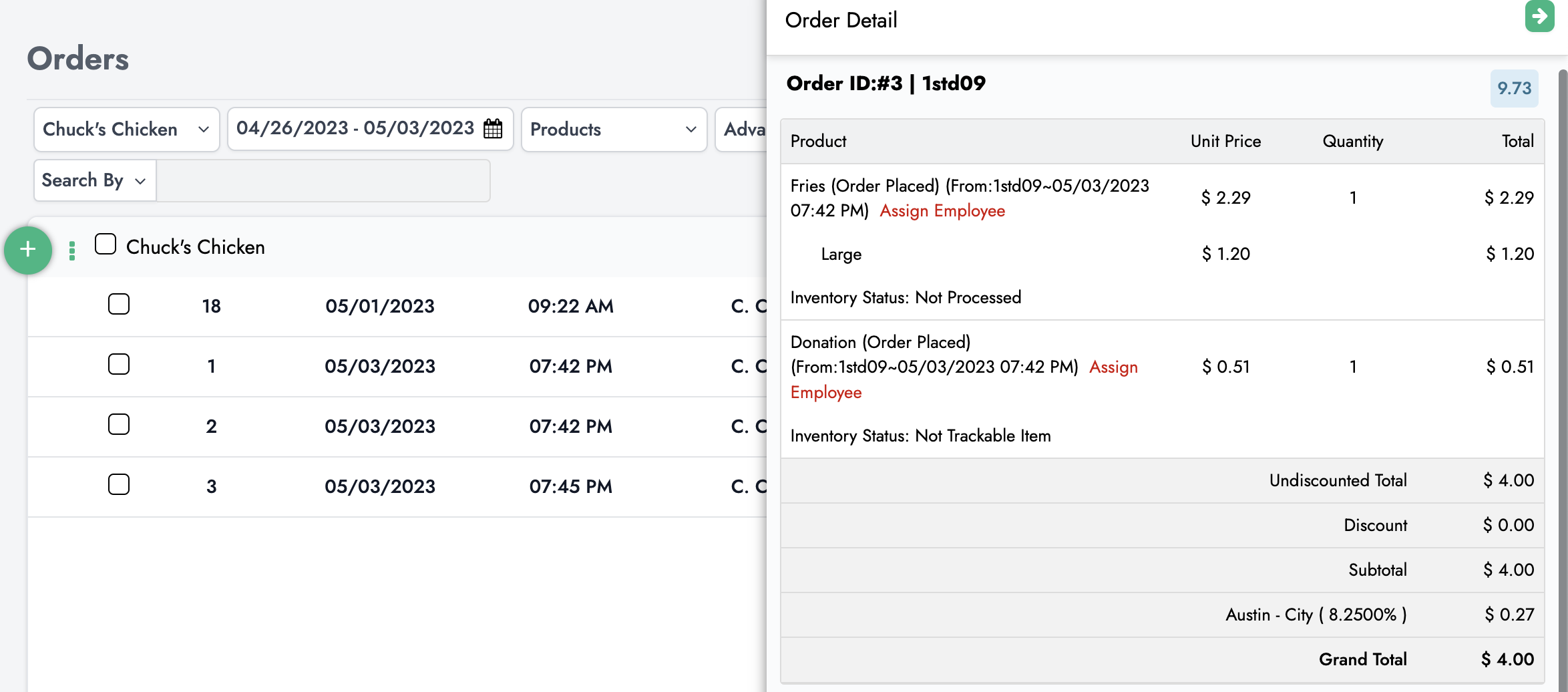1568x692 pixels.
Task: Click the green arrow to close Order Detail
Action: 1539,16
